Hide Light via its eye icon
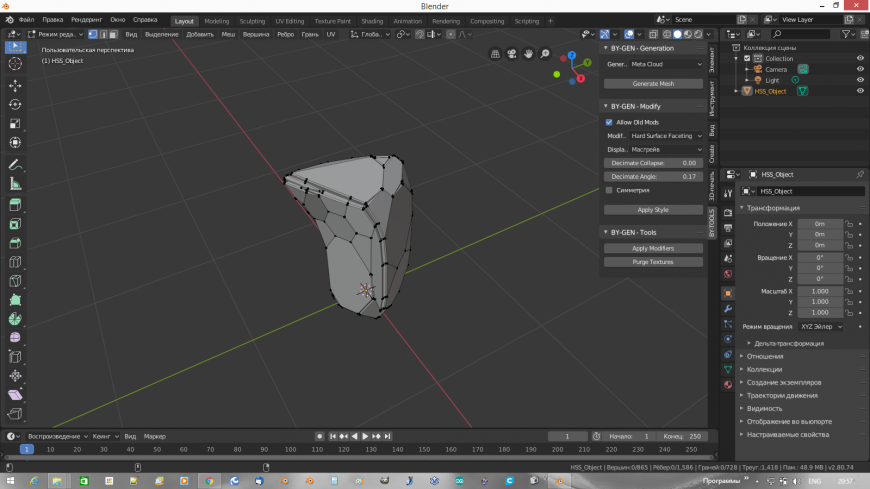The height and width of the screenshot is (489, 870). point(860,80)
